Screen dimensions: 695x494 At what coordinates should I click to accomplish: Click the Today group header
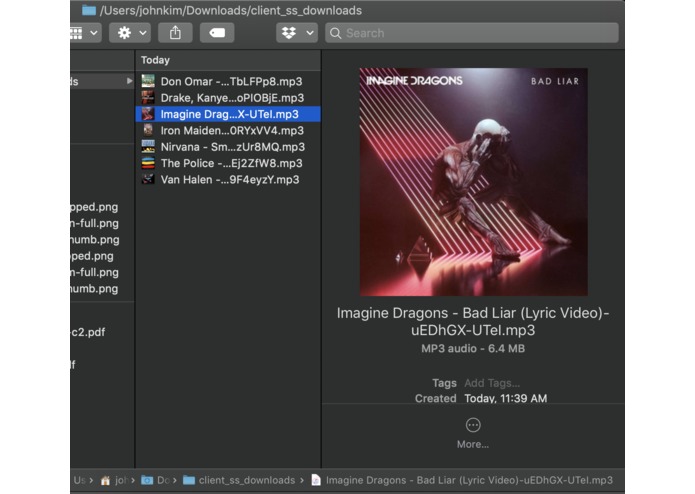tap(155, 60)
